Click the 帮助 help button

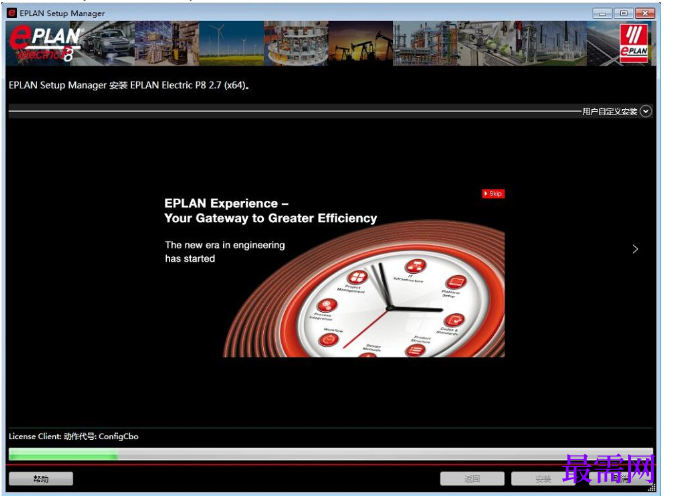(41, 479)
